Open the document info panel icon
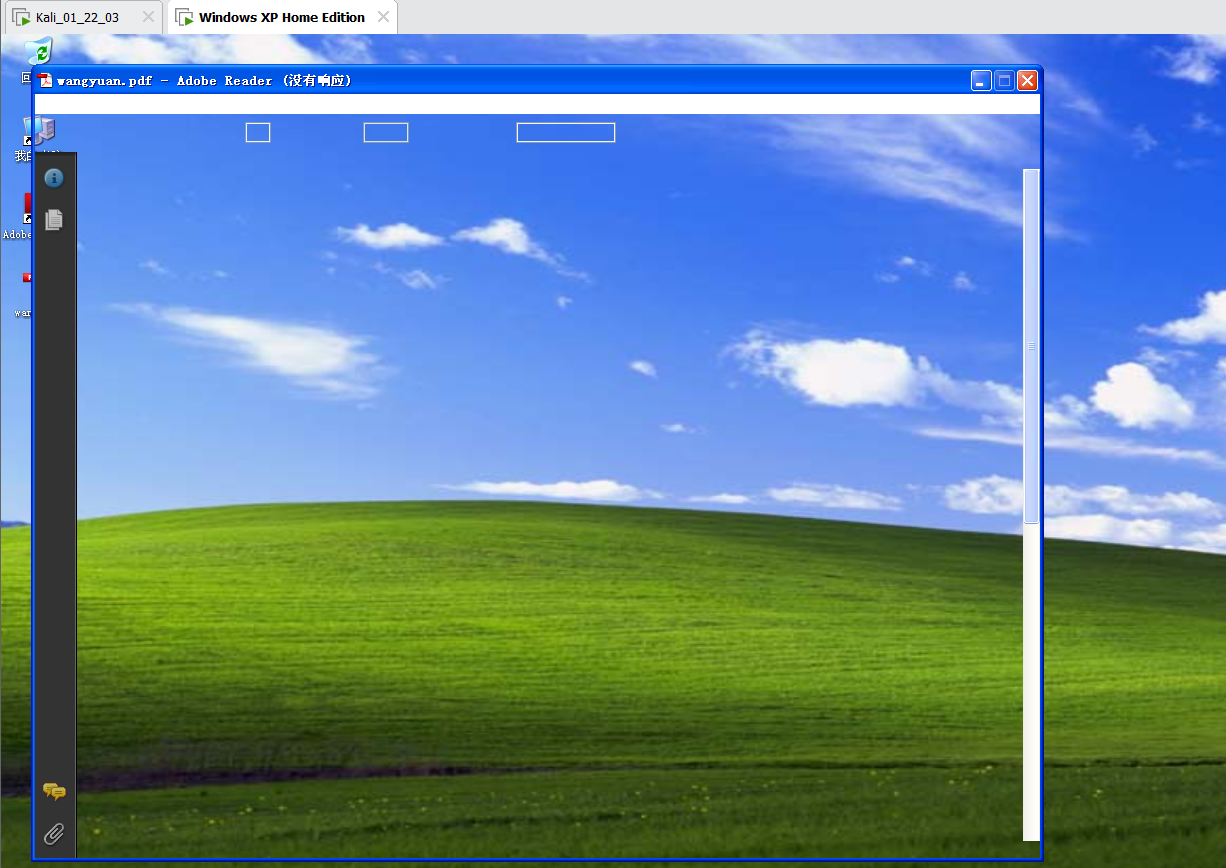Viewport: 1226px width, 868px height. (54, 178)
